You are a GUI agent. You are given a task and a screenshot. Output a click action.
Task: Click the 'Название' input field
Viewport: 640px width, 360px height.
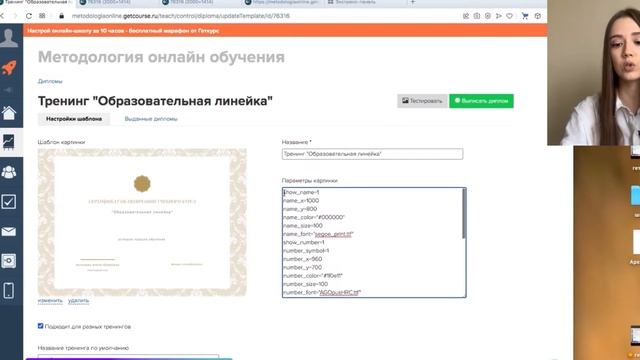click(372, 154)
